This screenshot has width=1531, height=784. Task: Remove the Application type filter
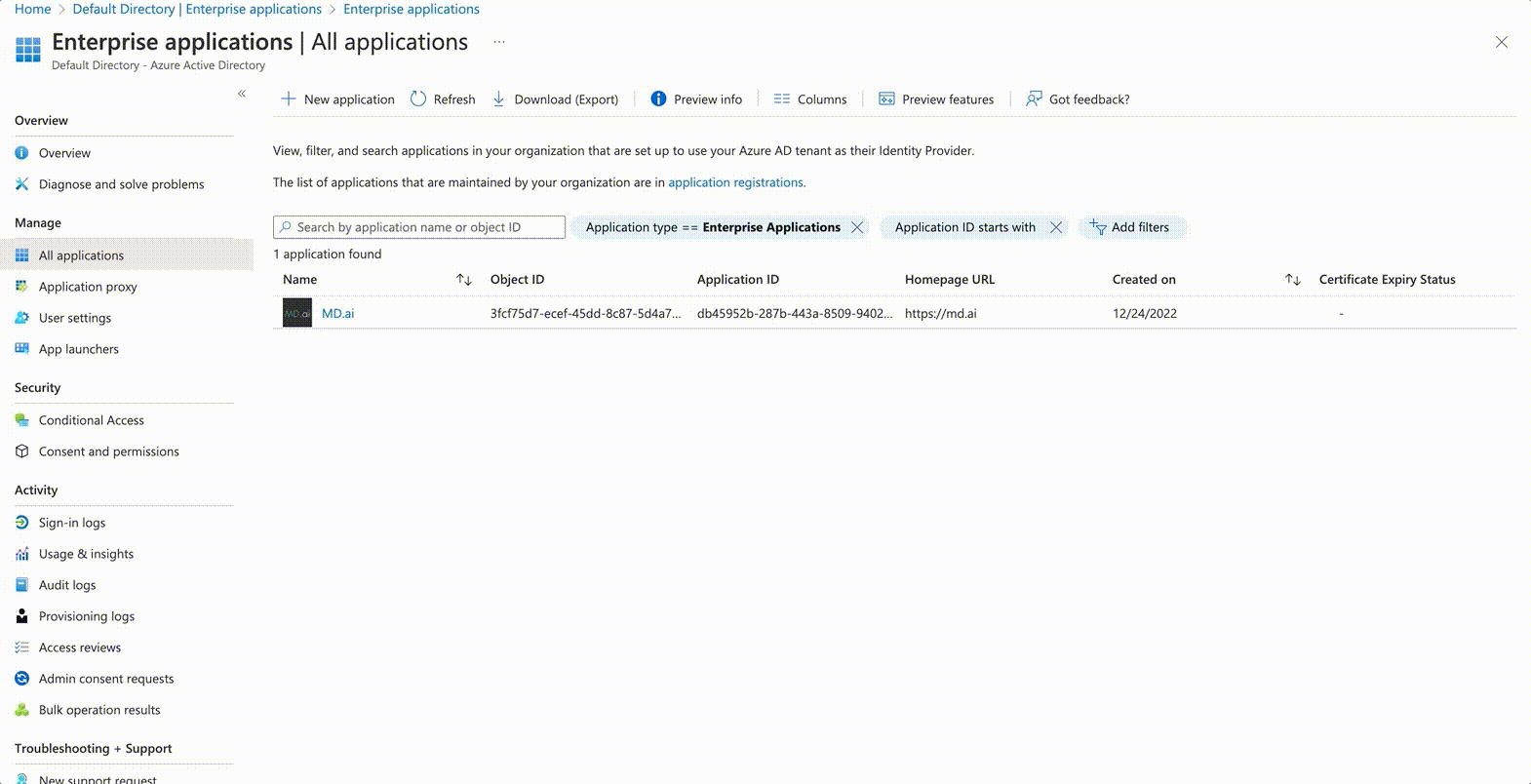(x=857, y=227)
